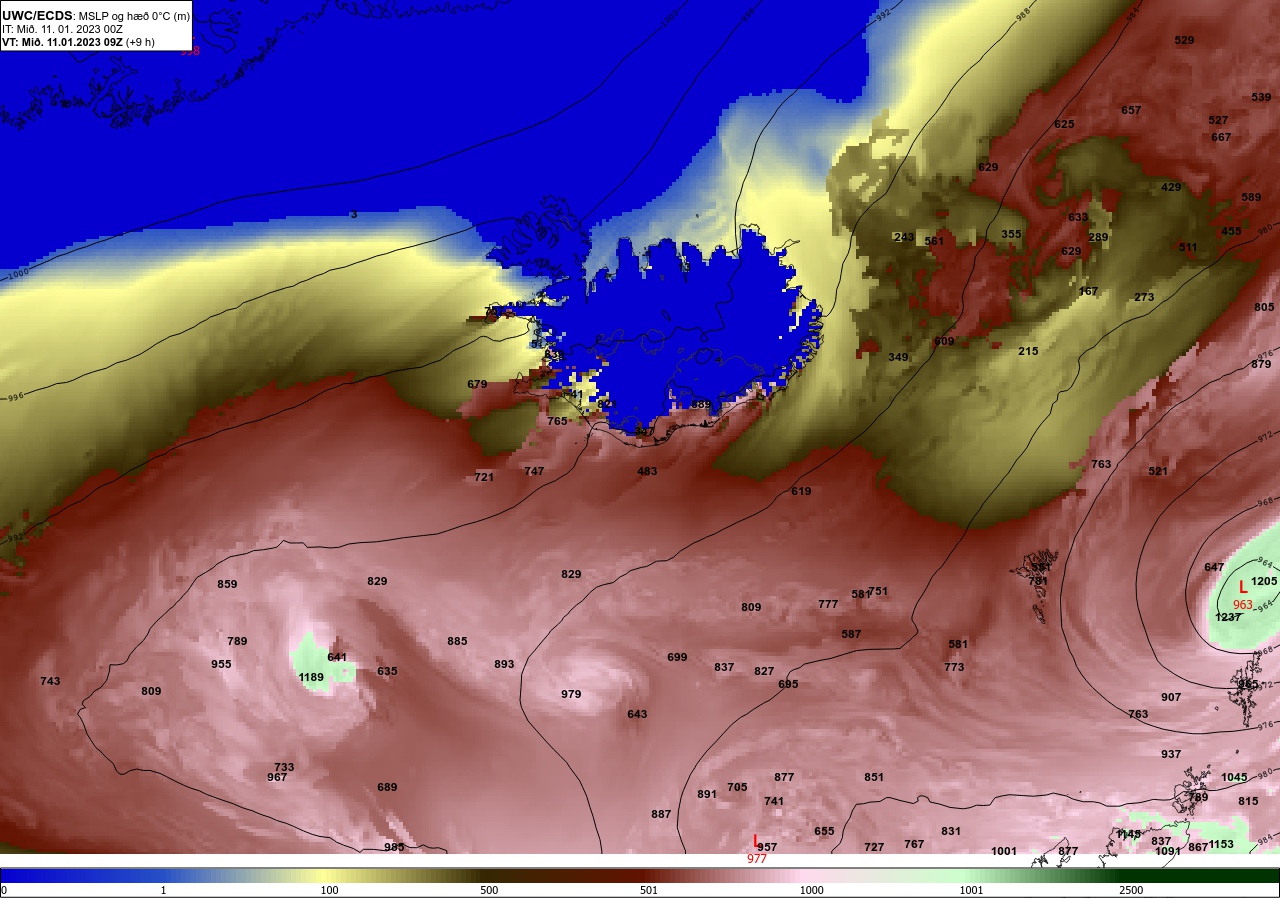
Task: Click the height value 529
Action: click(x=1184, y=40)
